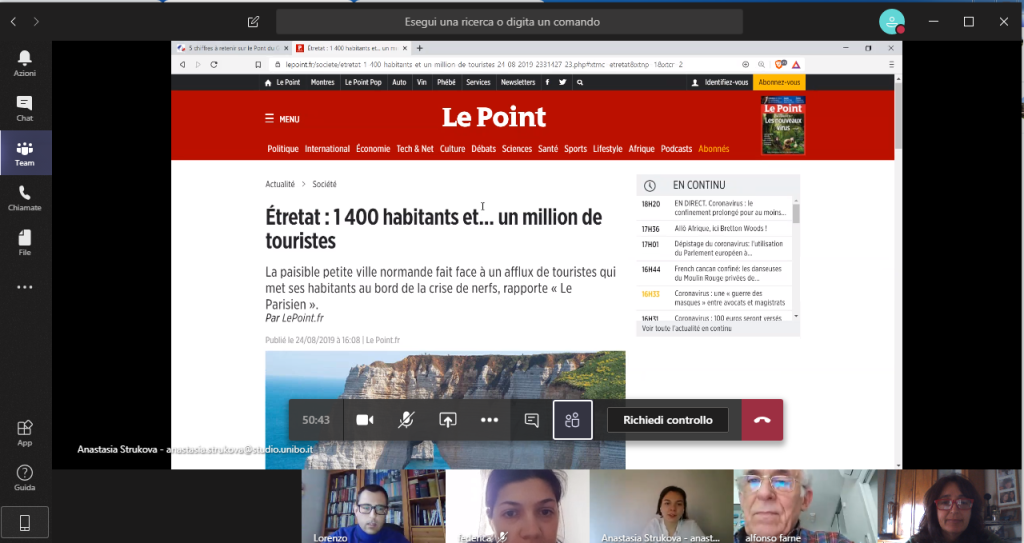Open Le Point Pop link

(x=363, y=82)
